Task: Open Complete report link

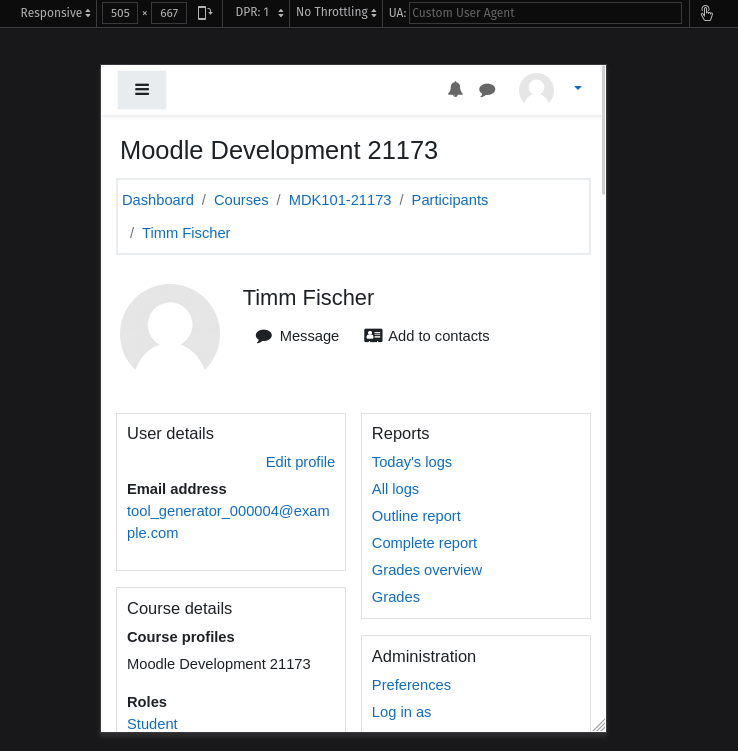Action: pos(424,543)
